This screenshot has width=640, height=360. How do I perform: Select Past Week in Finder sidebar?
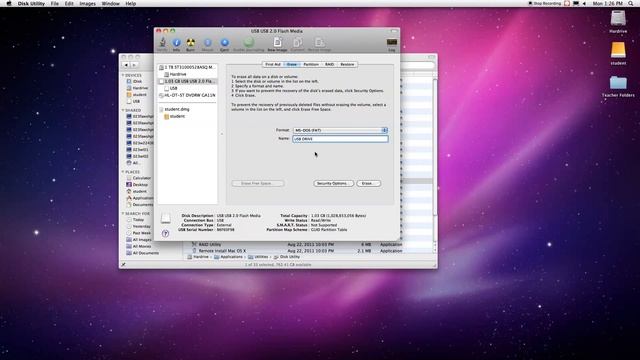pos(138,233)
